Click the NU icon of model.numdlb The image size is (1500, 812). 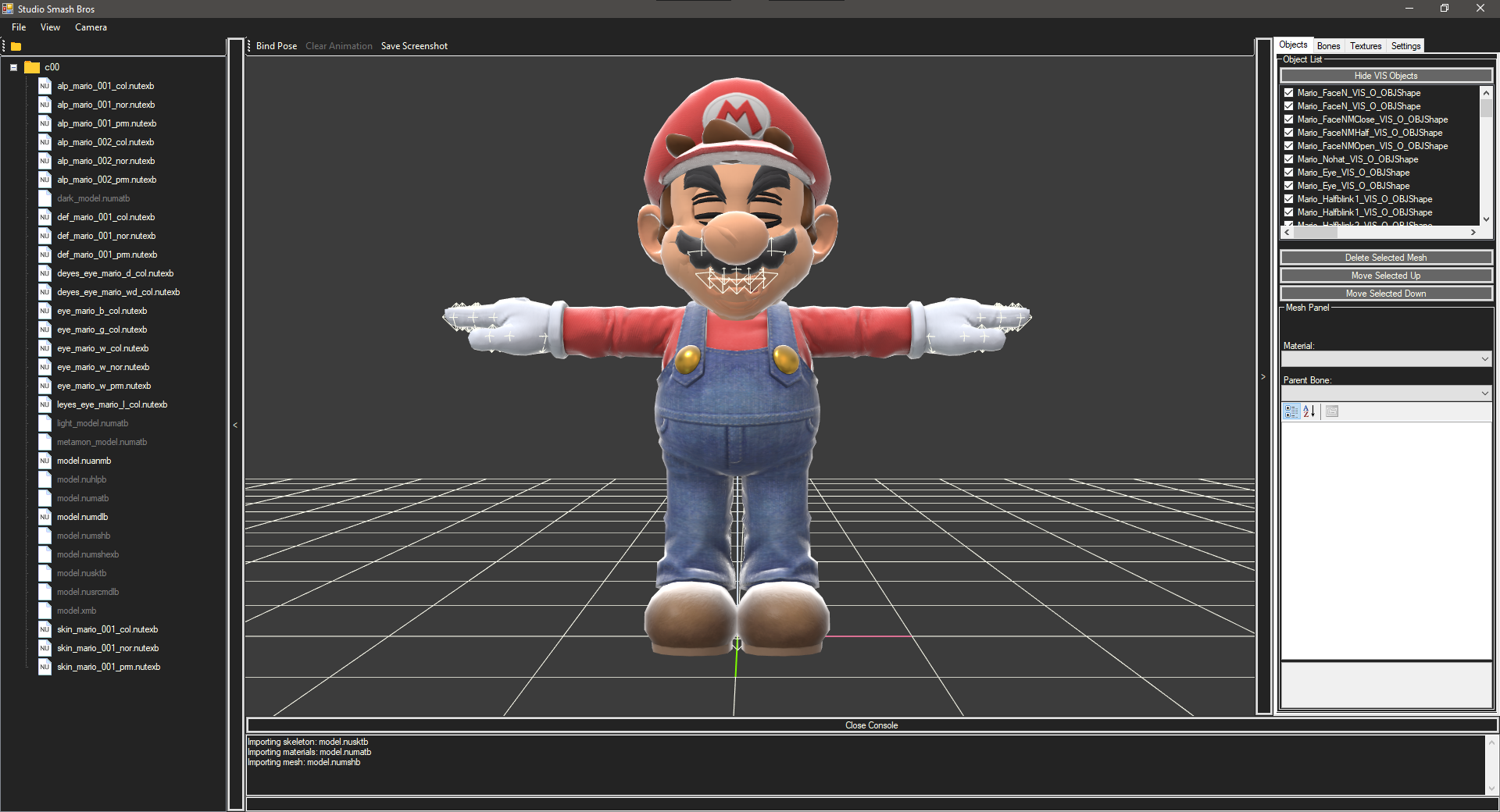point(45,517)
